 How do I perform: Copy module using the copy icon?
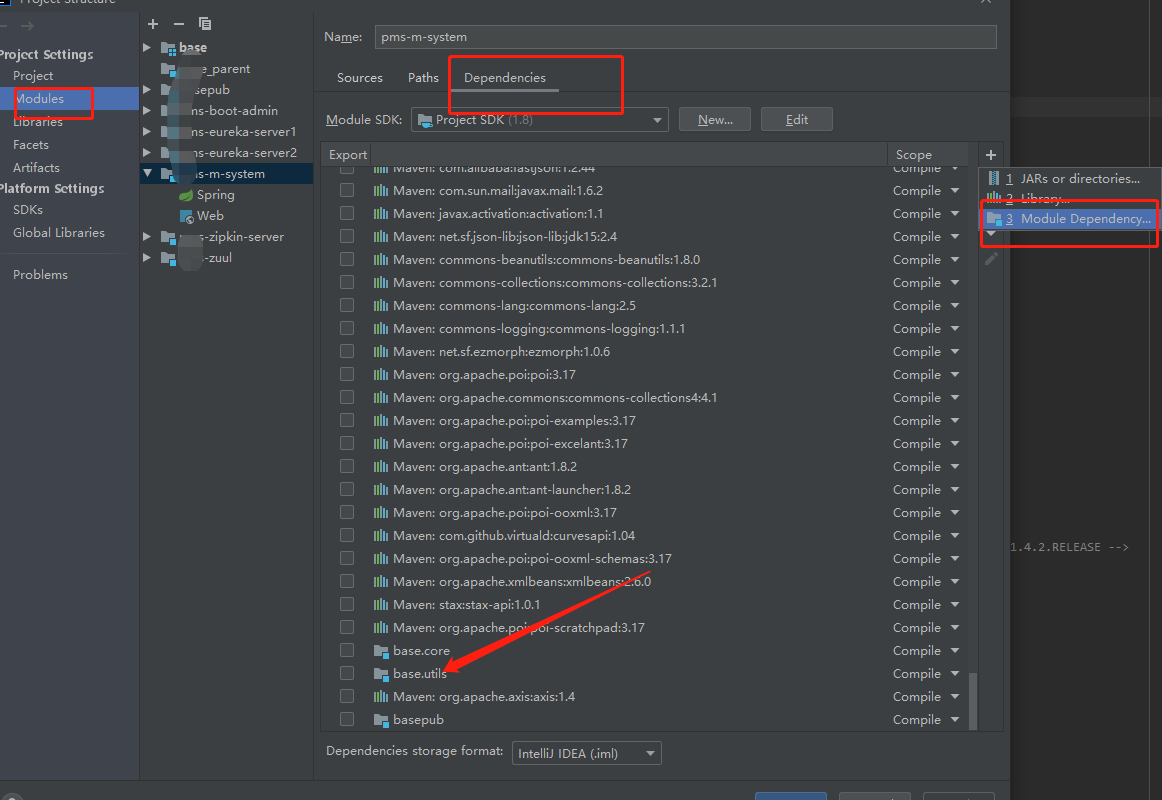click(205, 24)
